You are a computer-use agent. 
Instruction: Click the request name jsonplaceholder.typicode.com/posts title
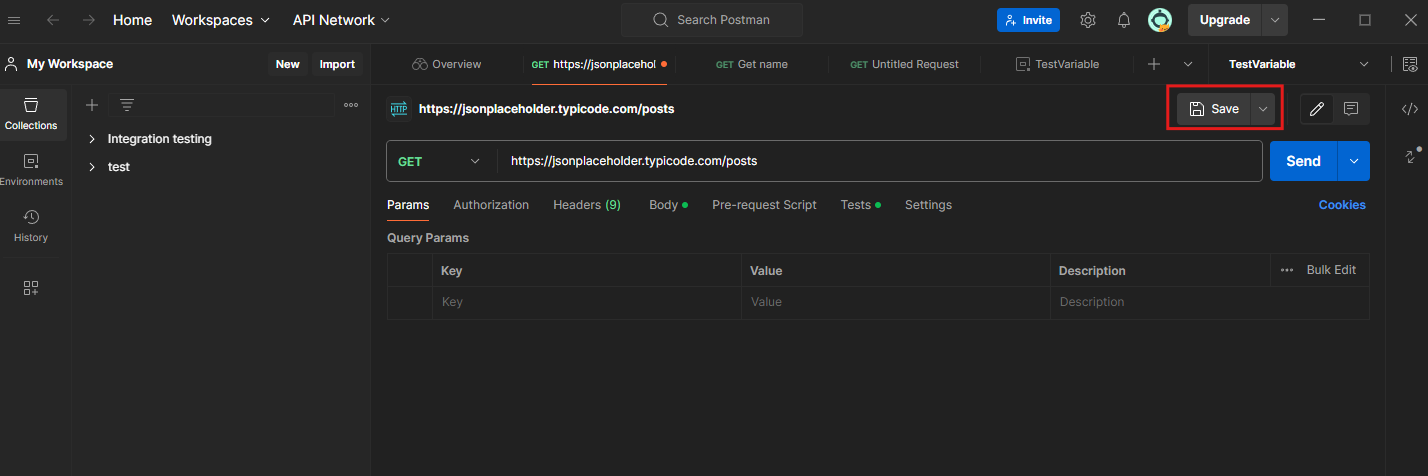click(546, 109)
